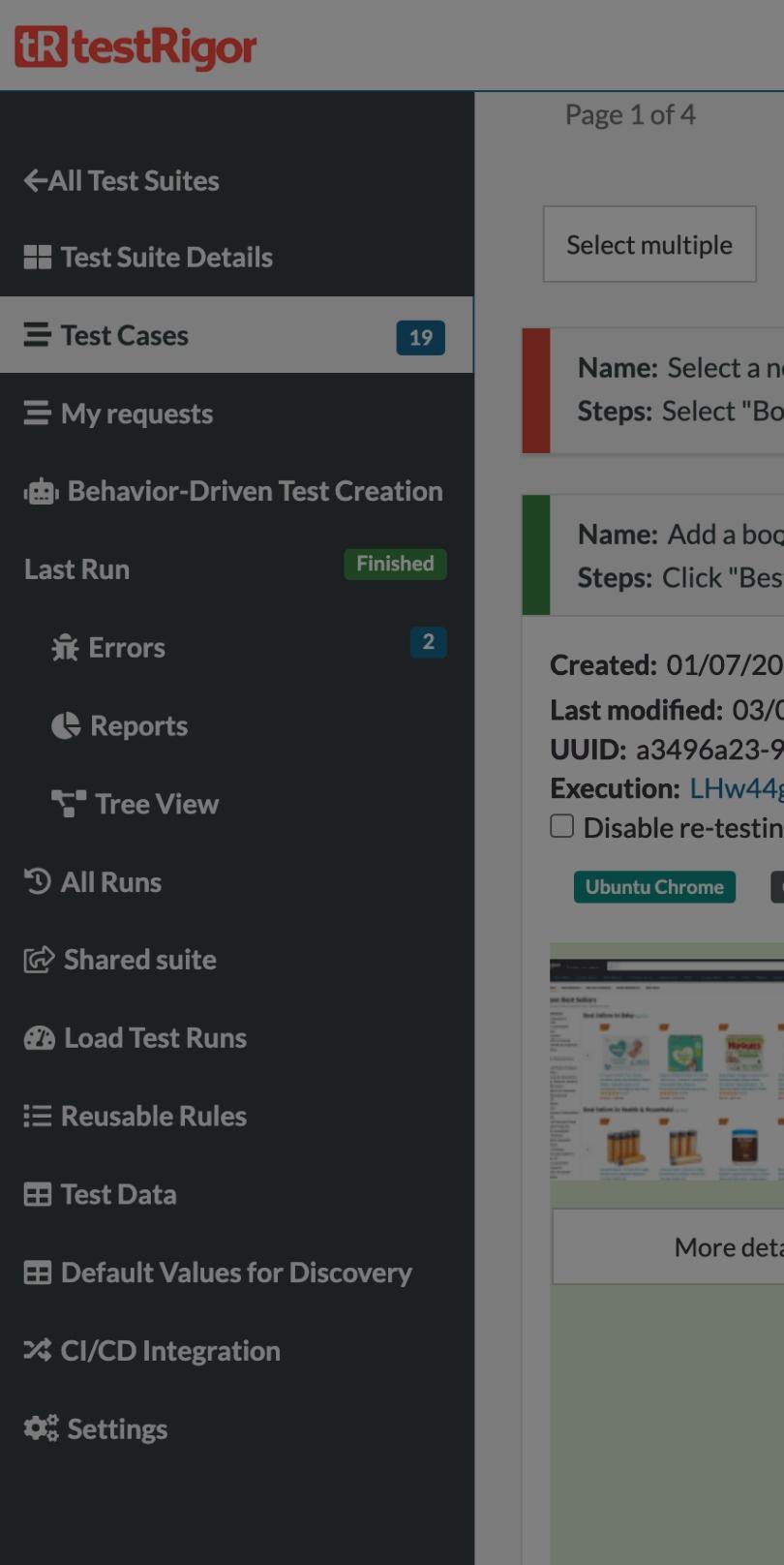Click the More details button

(668, 1246)
